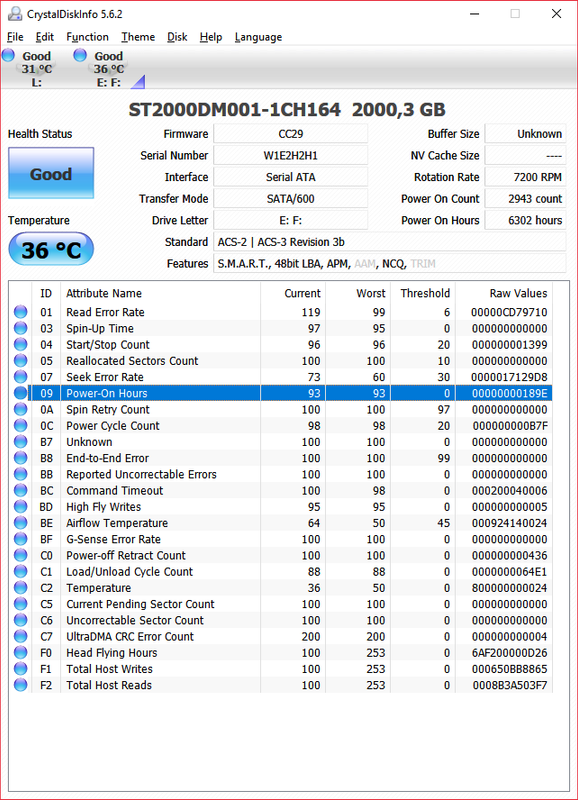Click status orb of UltraDMA CRC Error Count row
This screenshot has width=578, height=800.
(x=20, y=636)
